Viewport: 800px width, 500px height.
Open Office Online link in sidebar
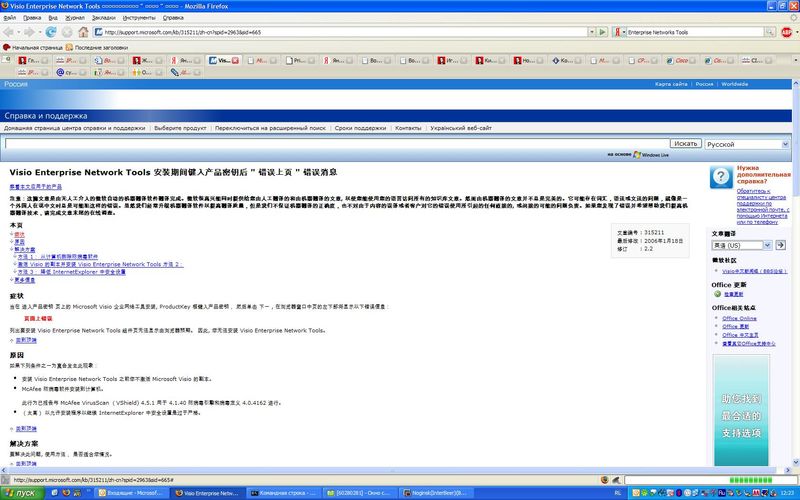pyautogui.click(x=739, y=318)
